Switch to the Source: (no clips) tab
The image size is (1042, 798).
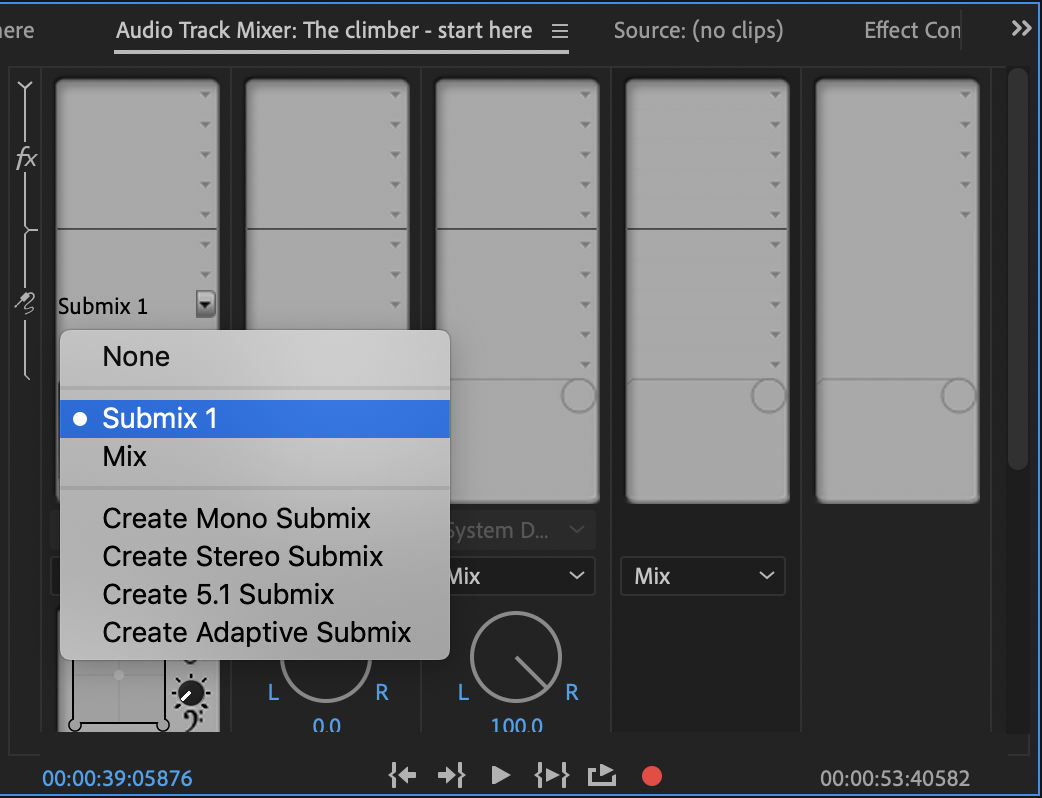696,30
